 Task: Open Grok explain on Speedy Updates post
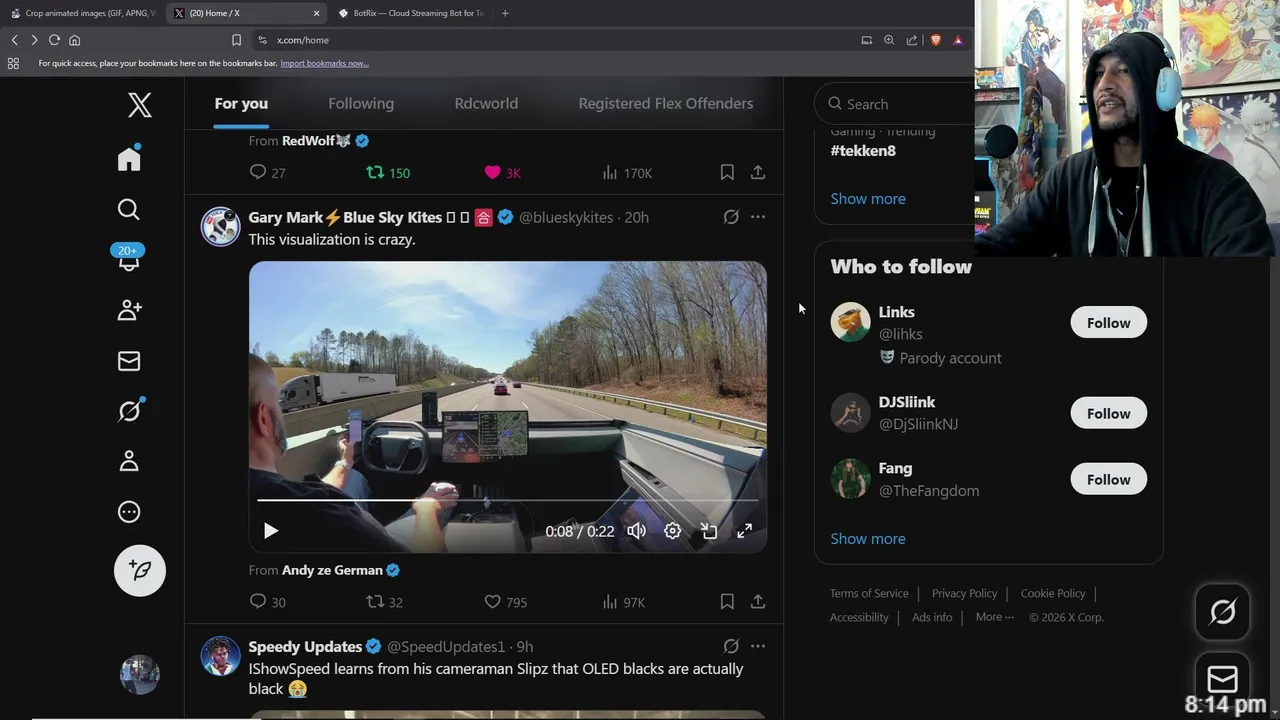pyautogui.click(x=731, y=646)
